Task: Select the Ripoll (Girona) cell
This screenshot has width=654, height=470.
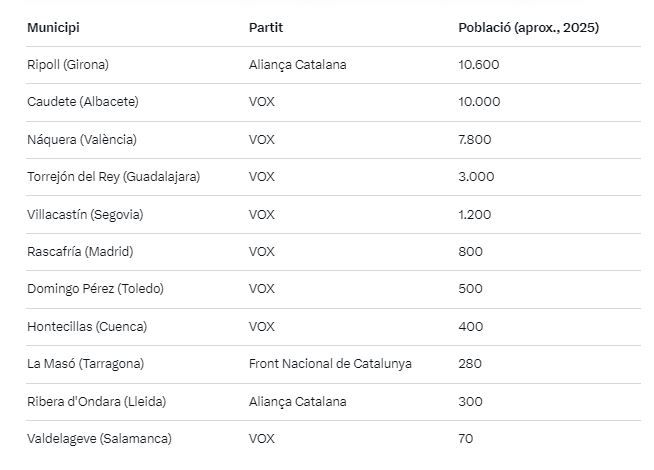Action: (68, 65)
